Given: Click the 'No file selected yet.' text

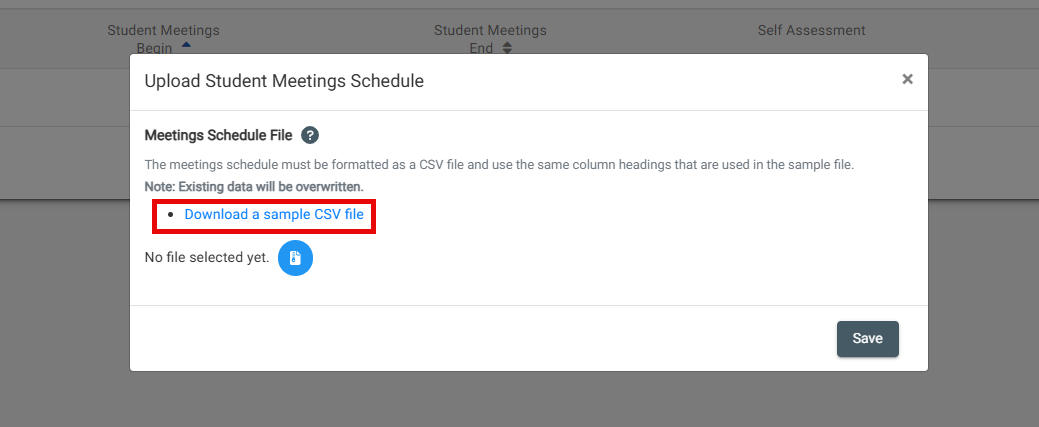Looking at the screenshot, I should click(x=207, y=257).
